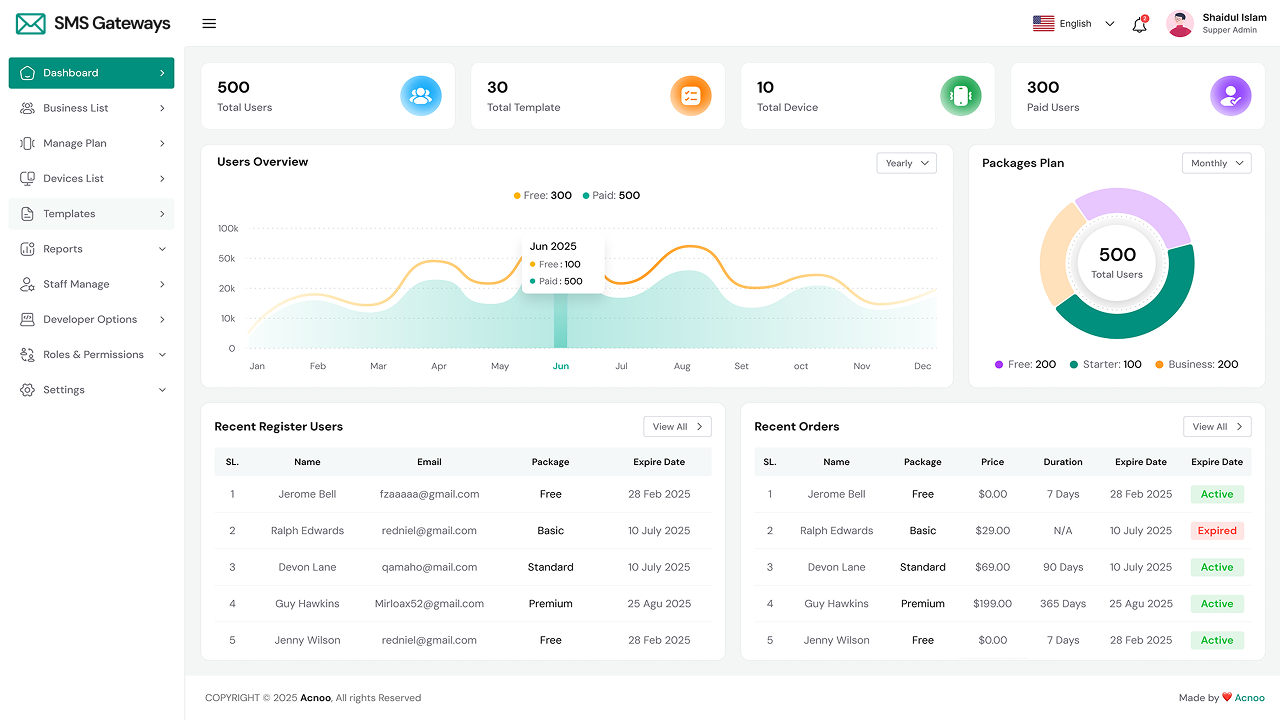1280x720 pixels.
Task: Click the Roles & Permissions icon
Action: click(27, 355)
